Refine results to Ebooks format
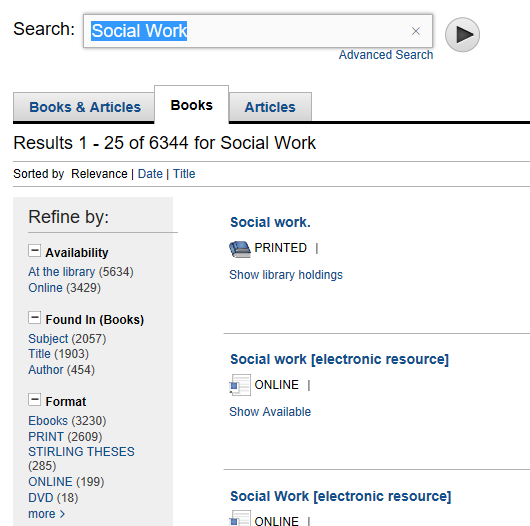This screenshot has height=526, width=530. (67, 421)
